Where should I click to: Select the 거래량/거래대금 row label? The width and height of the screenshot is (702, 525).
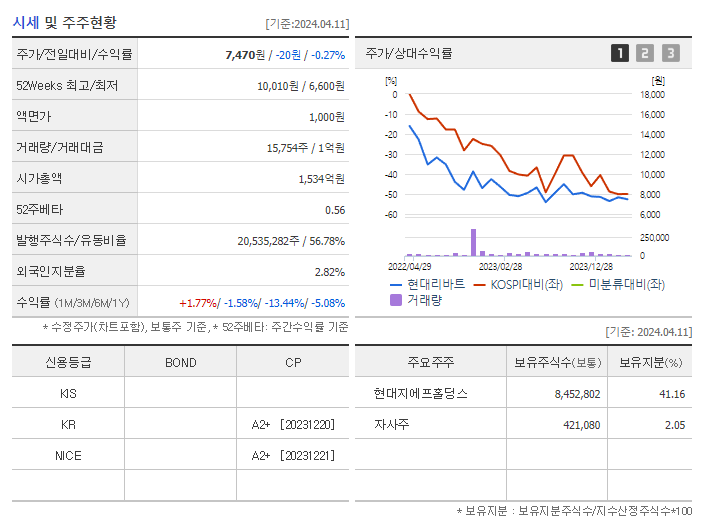tap(60, 147)
